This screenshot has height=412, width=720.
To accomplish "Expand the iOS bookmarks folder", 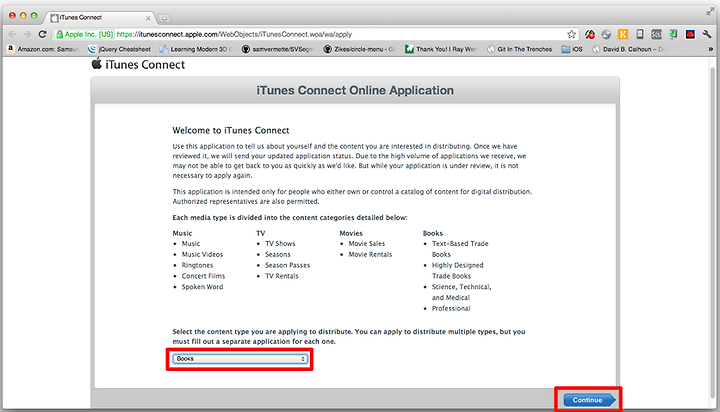I will (x=572, y=49).
